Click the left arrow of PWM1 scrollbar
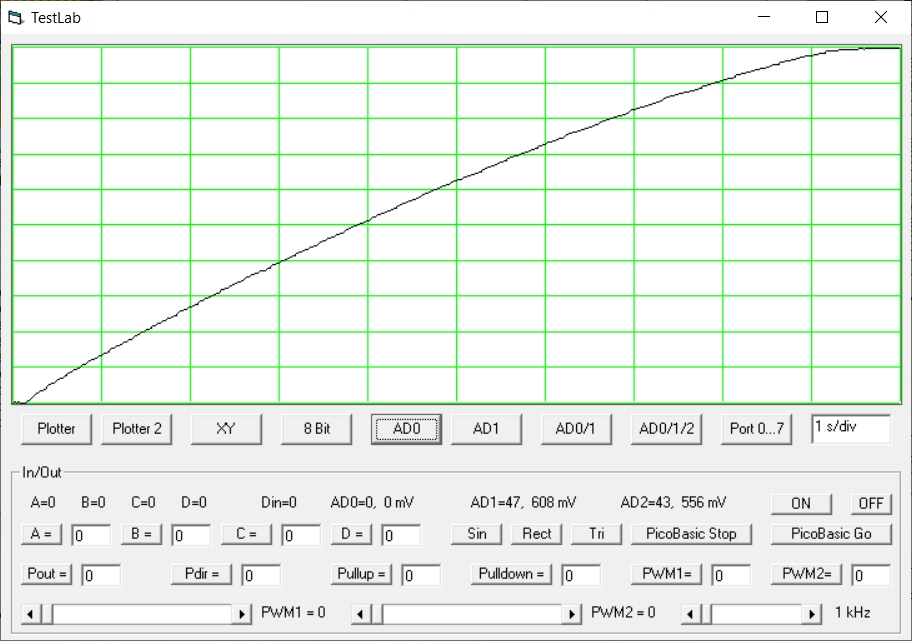Viewport: 912px width, 641px height. pyautogui.click(x=30, y=613)
